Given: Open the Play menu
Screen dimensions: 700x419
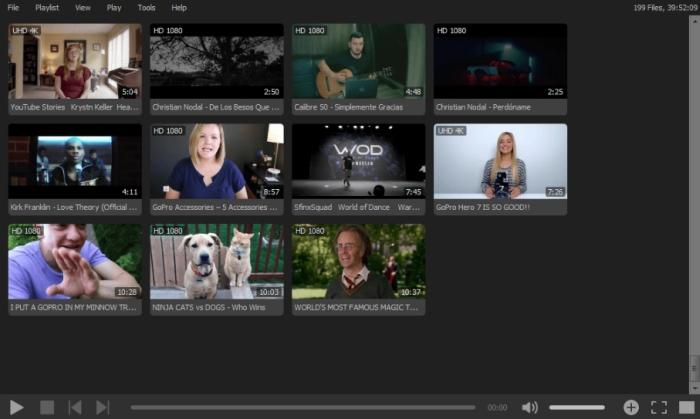Looking at the screenshot, I should click(114, 8).
